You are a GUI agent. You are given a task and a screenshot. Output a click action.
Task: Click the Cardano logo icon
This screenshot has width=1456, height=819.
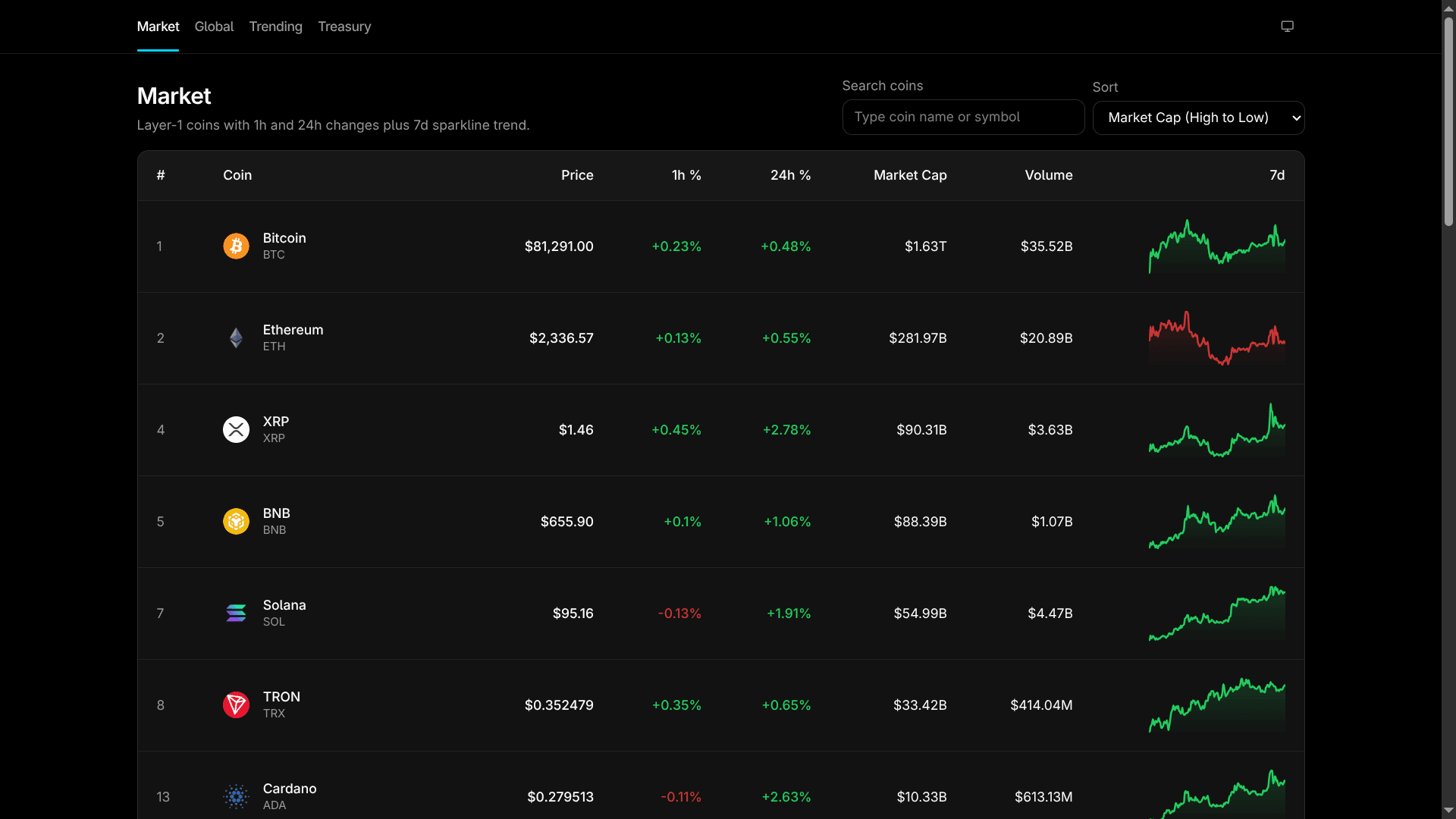[236, 797]
